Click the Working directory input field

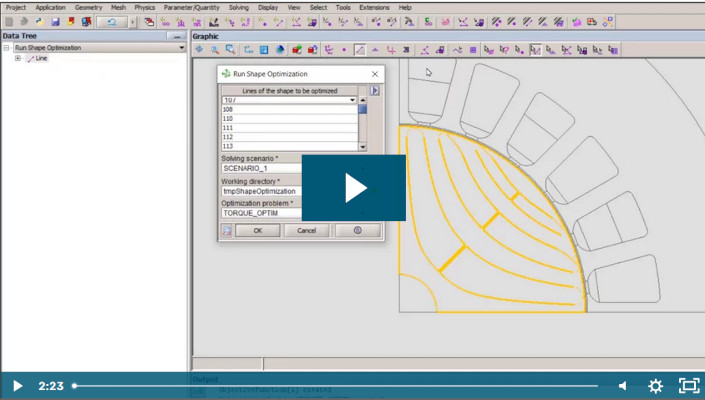(262, 191)
